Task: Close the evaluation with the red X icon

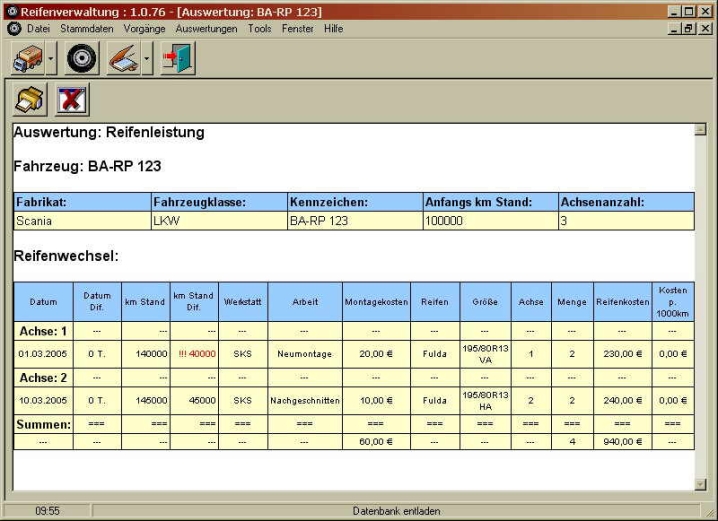Action: point(72,99)
